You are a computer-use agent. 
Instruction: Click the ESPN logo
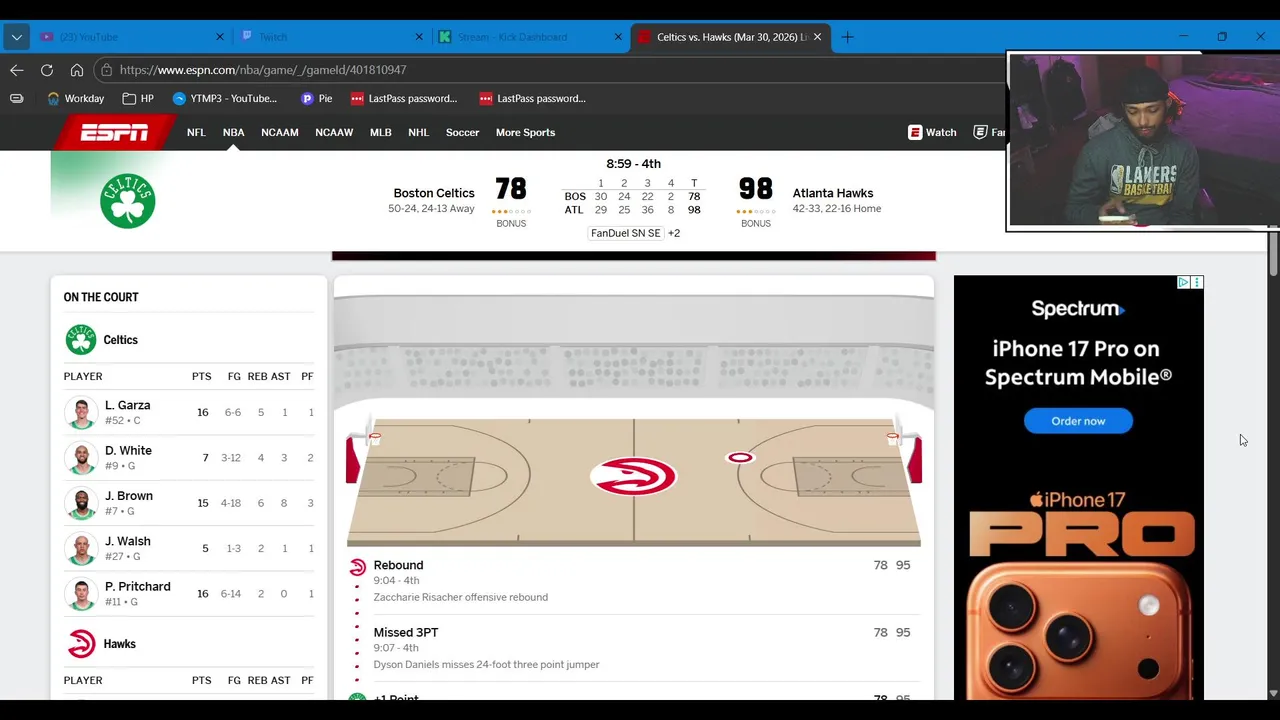(x=114, y=132)
